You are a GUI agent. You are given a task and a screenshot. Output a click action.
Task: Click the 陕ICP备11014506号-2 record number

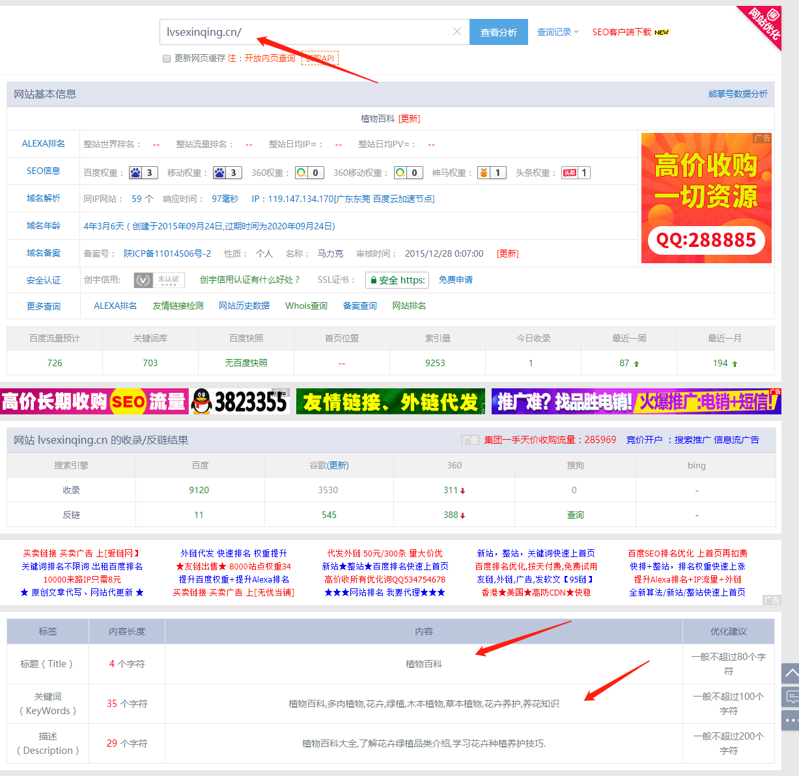[x=167, y=253]
